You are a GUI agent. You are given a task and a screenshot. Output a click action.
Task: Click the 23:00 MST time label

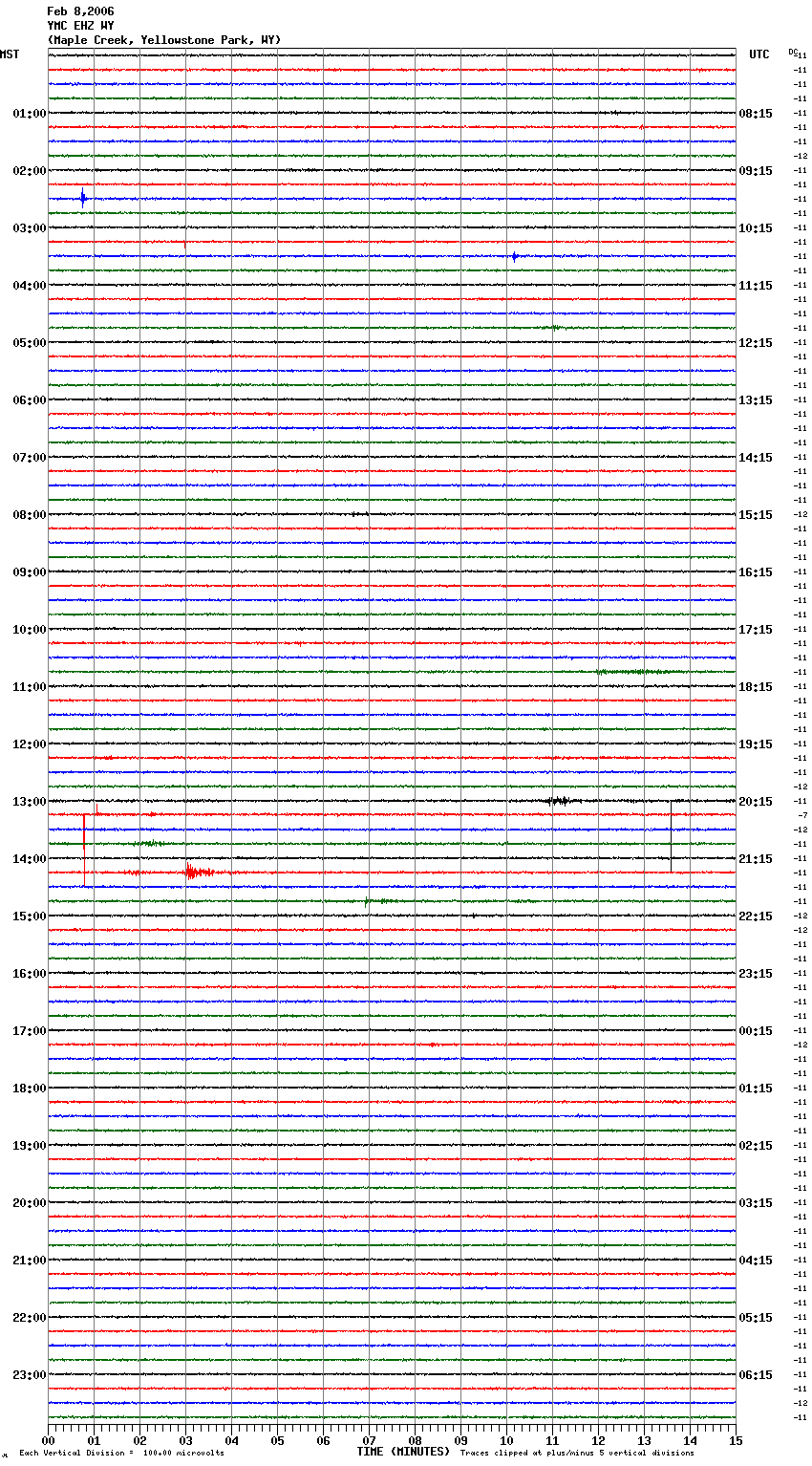[30, 1375]
